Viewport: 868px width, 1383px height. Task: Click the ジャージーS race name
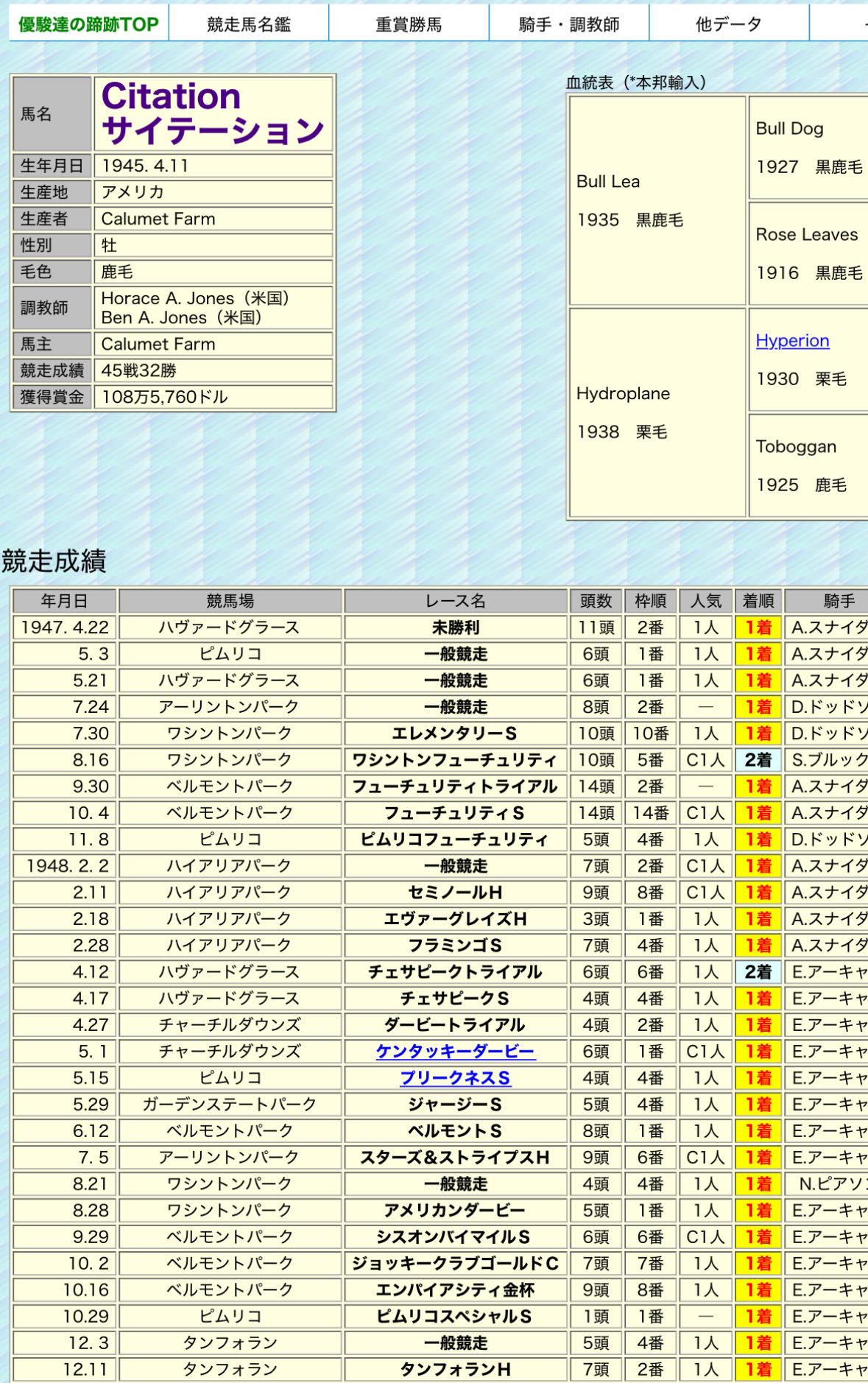[456, 1105]
